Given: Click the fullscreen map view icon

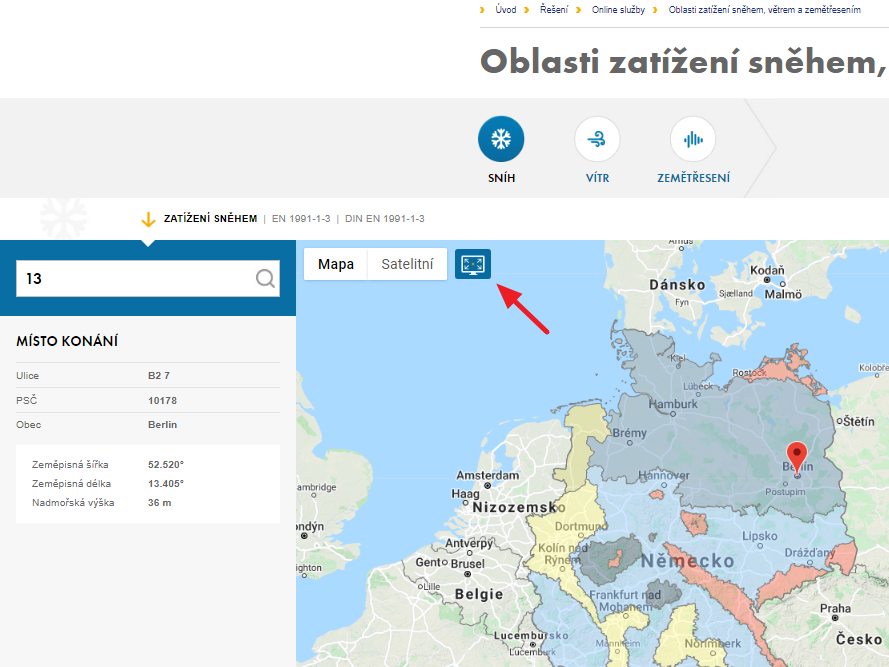Looking at the screenshot, I should coord(472,264).
